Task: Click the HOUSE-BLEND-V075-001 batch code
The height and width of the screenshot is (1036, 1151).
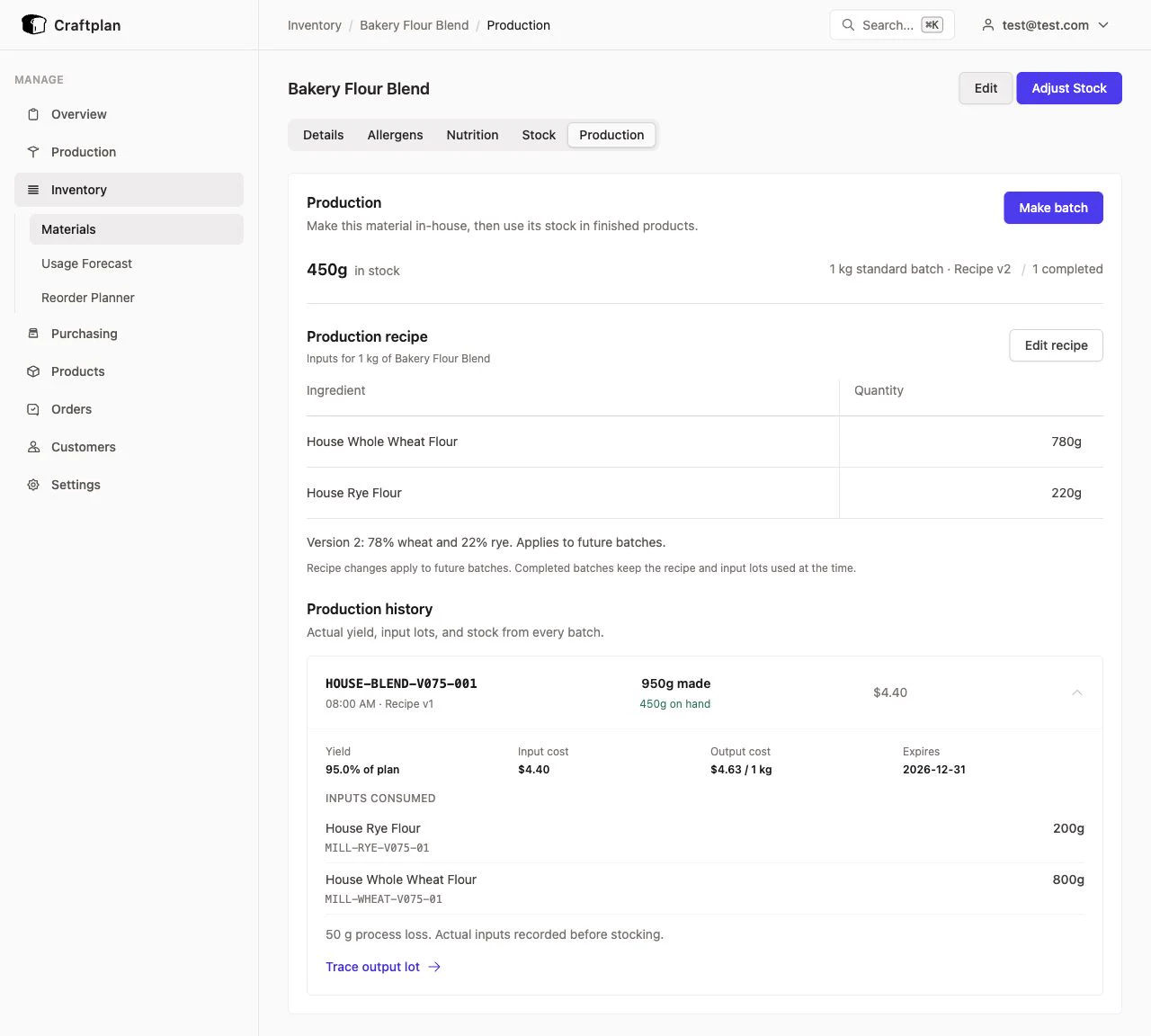Action: [x=401, y=683]
